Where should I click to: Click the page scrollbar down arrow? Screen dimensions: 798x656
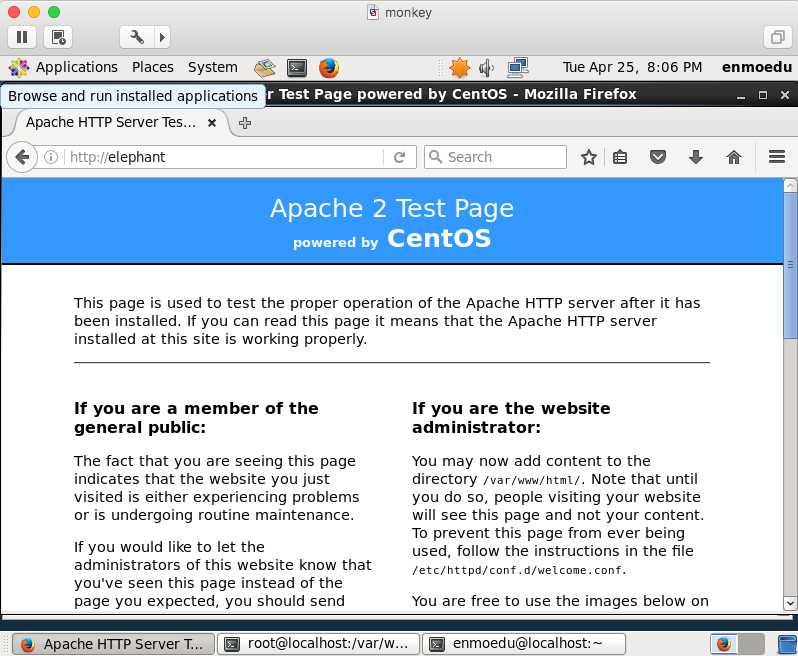790,603
